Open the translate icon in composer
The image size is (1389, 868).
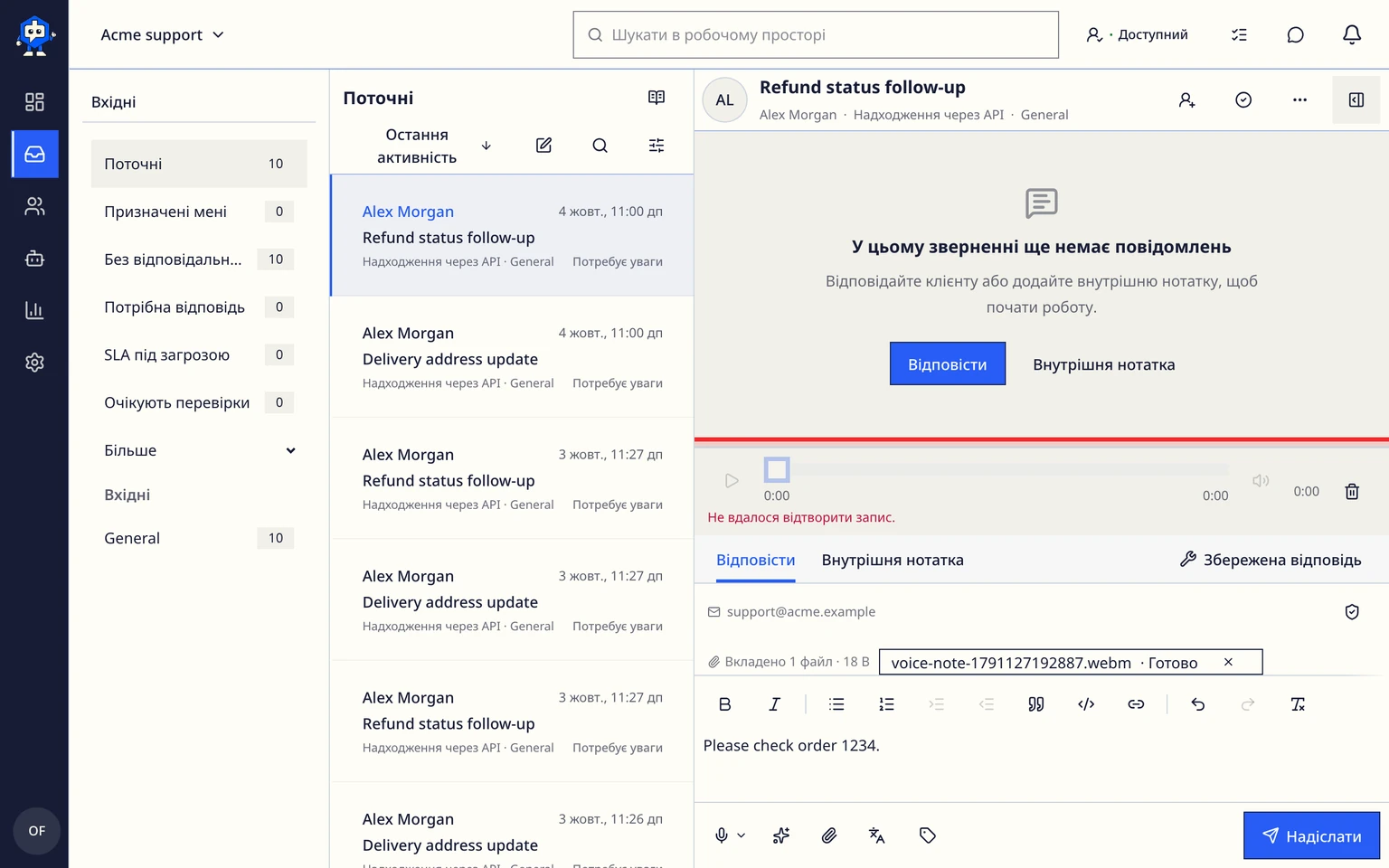pyautogui.click(x=876, y=835)
